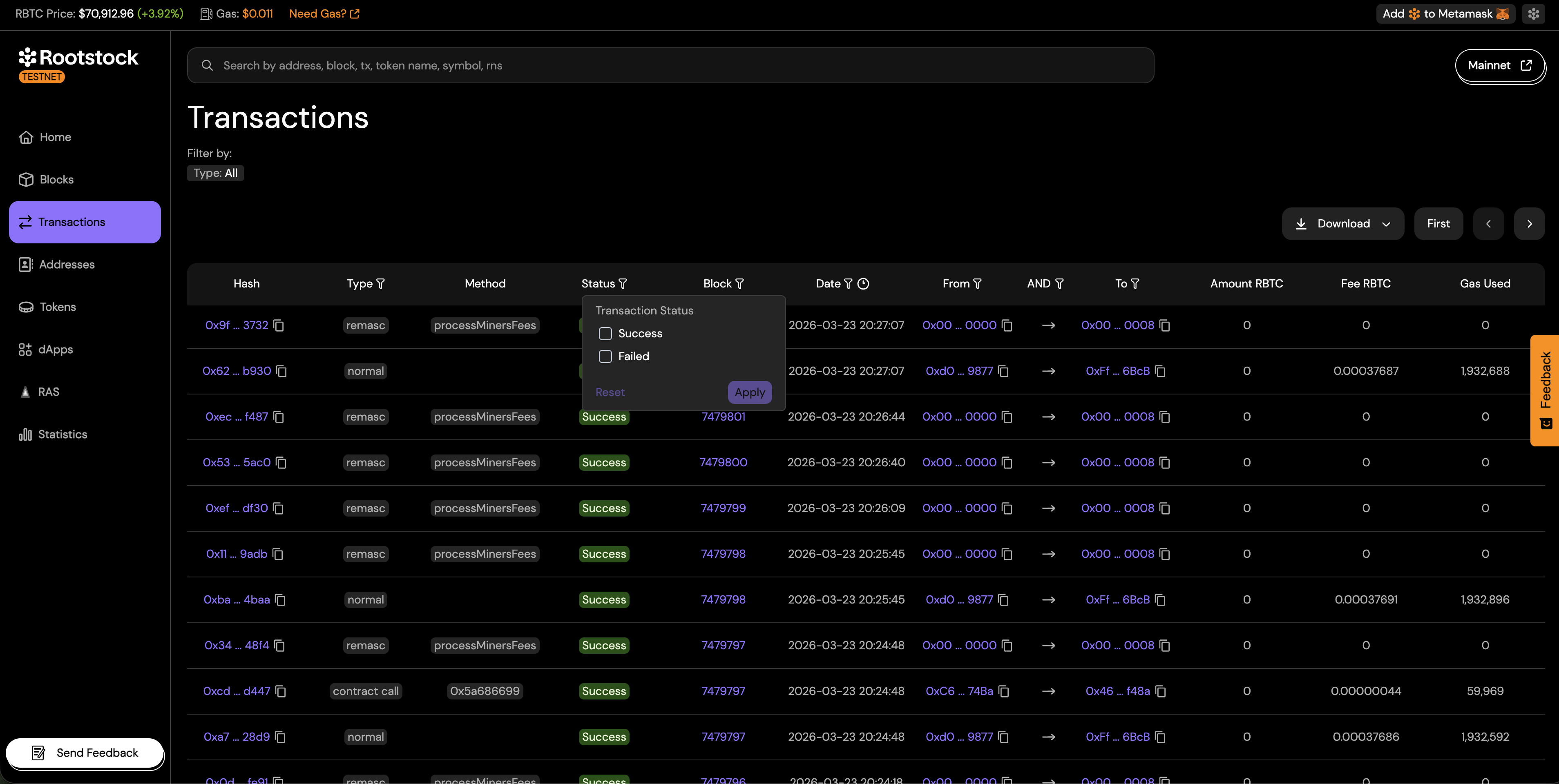Enable the Success transaction status checkbox
This screenshot has width=1559, height=784.
[605, 333]
